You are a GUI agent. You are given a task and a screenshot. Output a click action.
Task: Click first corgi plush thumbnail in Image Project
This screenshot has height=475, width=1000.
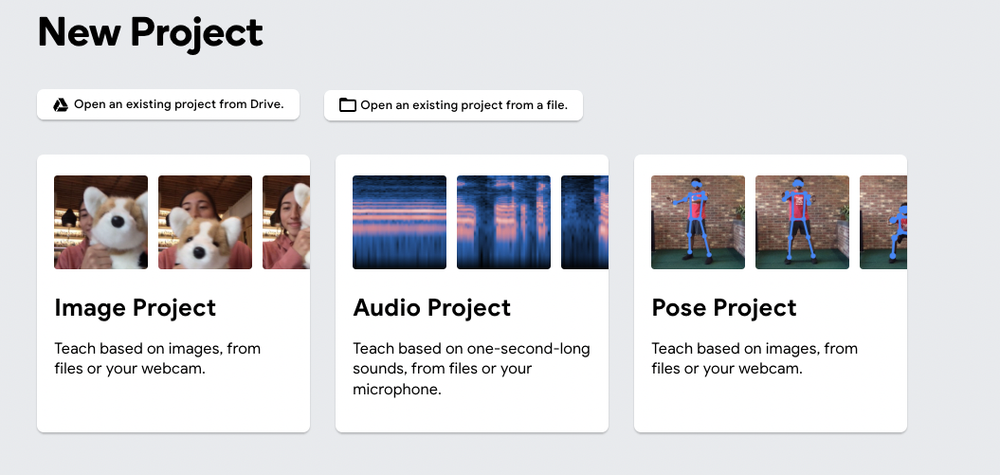pyautogui.click(x=101, y=222)
